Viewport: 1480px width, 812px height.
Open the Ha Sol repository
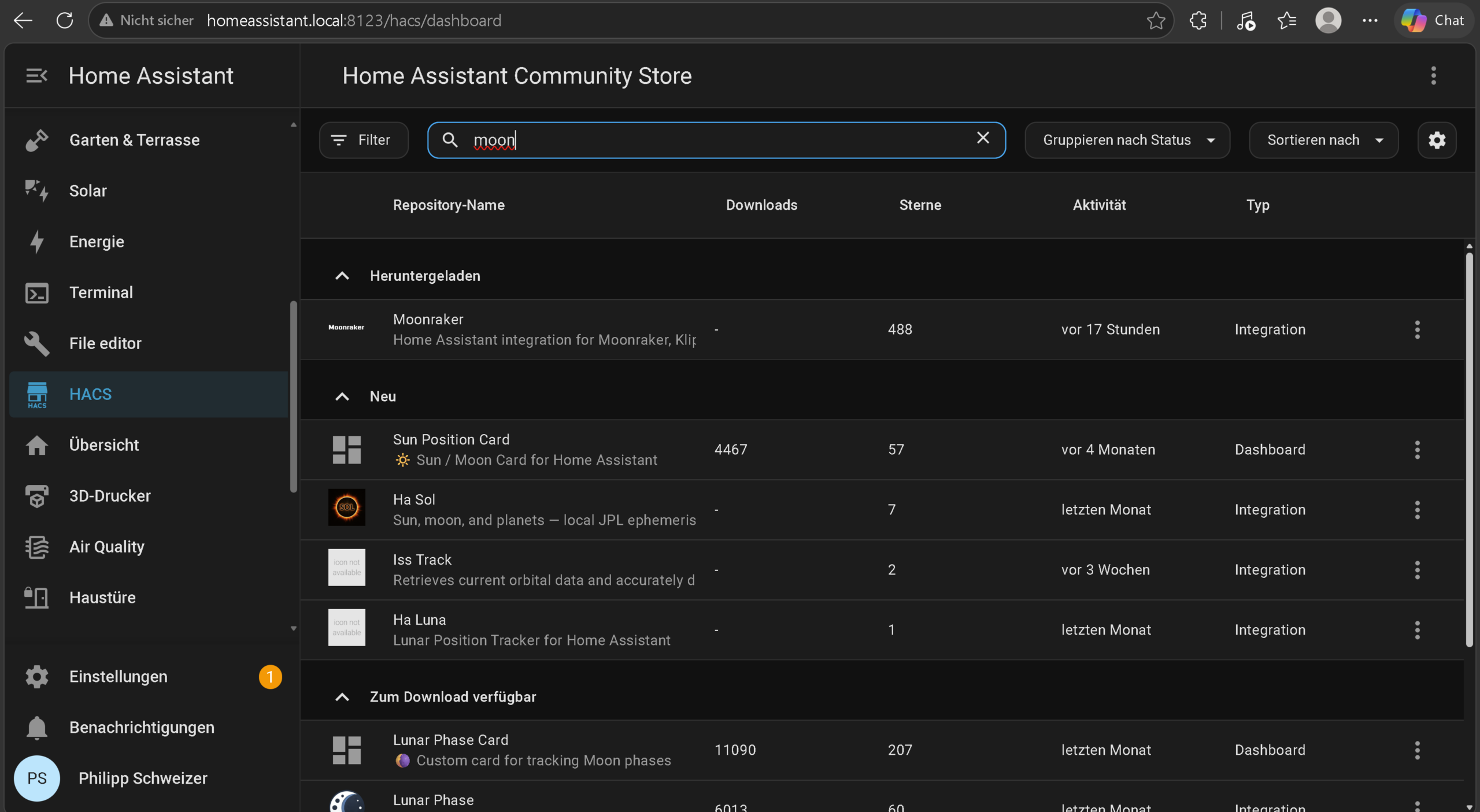882,510
